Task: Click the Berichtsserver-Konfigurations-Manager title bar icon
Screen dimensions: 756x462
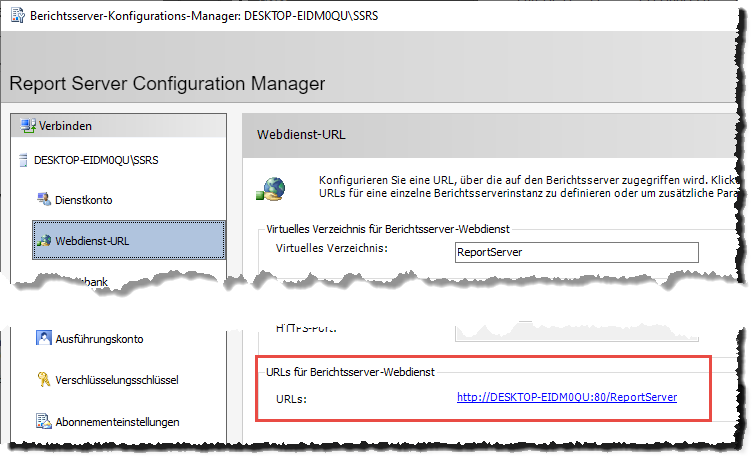Action: pyautogui.click(x=18, y=15)
